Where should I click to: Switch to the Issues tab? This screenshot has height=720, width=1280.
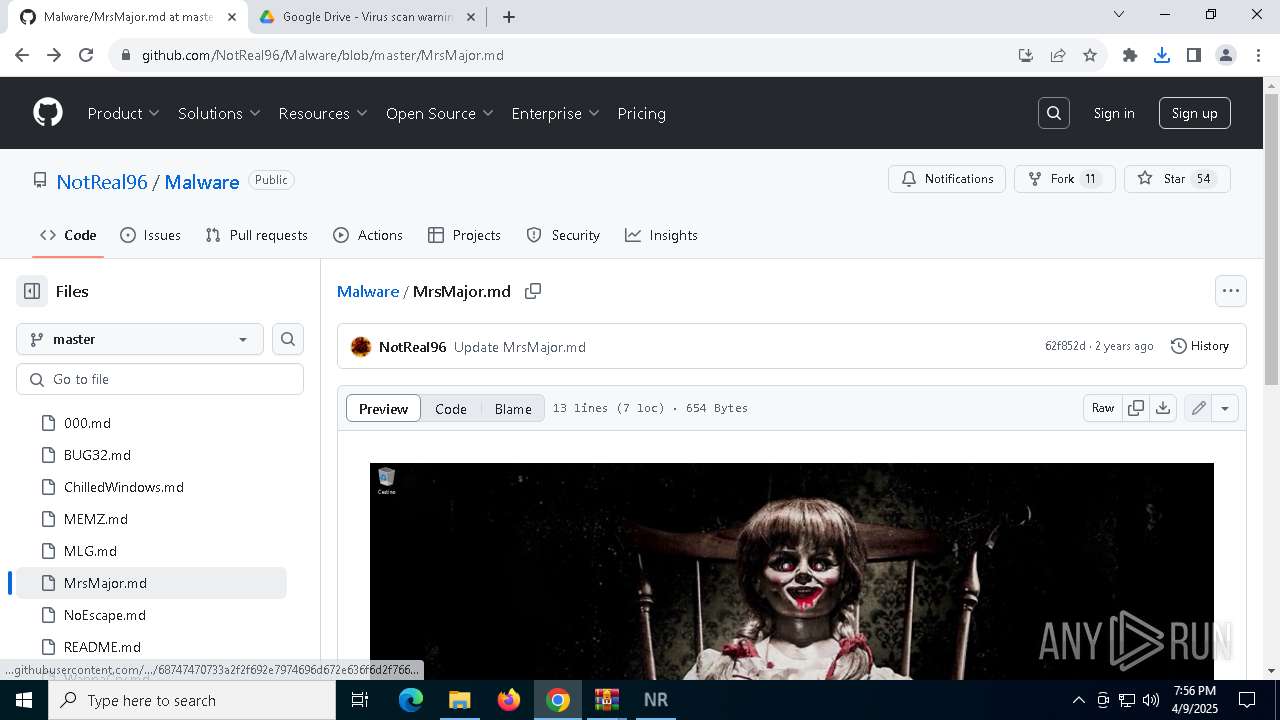click(150, 235)
